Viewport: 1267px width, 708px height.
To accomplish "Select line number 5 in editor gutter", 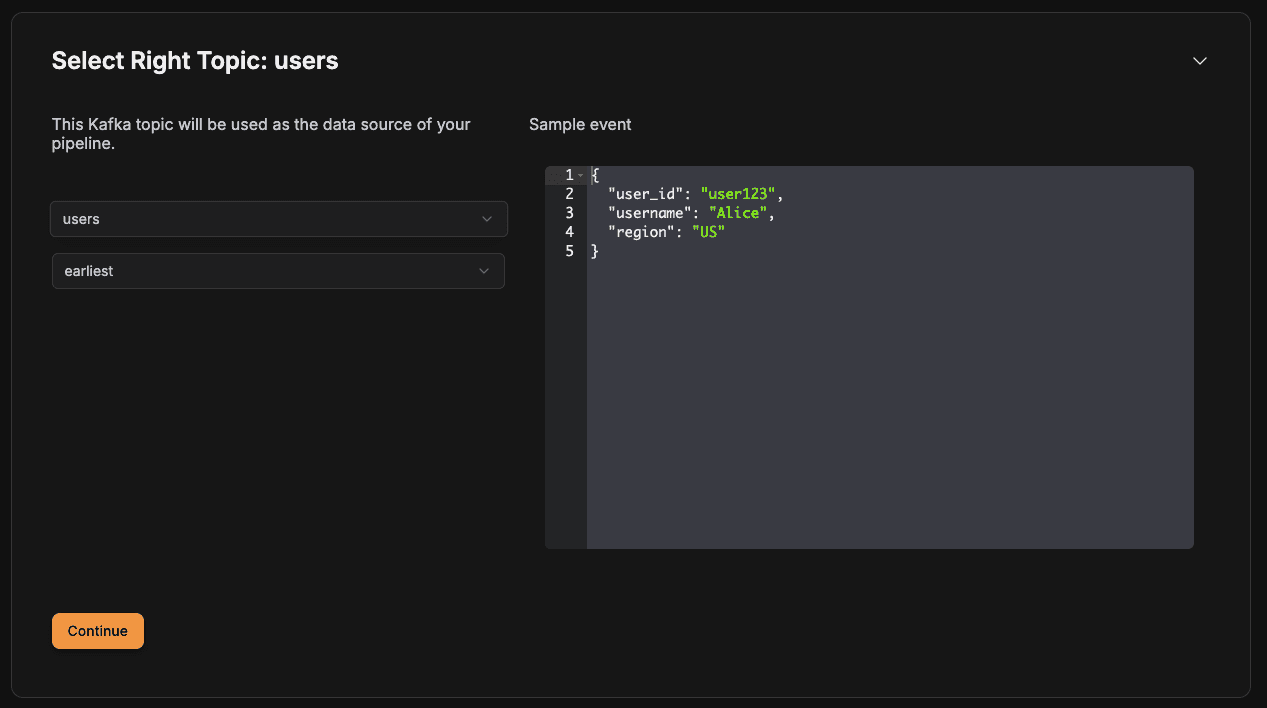I will click(x=569, y=251).
